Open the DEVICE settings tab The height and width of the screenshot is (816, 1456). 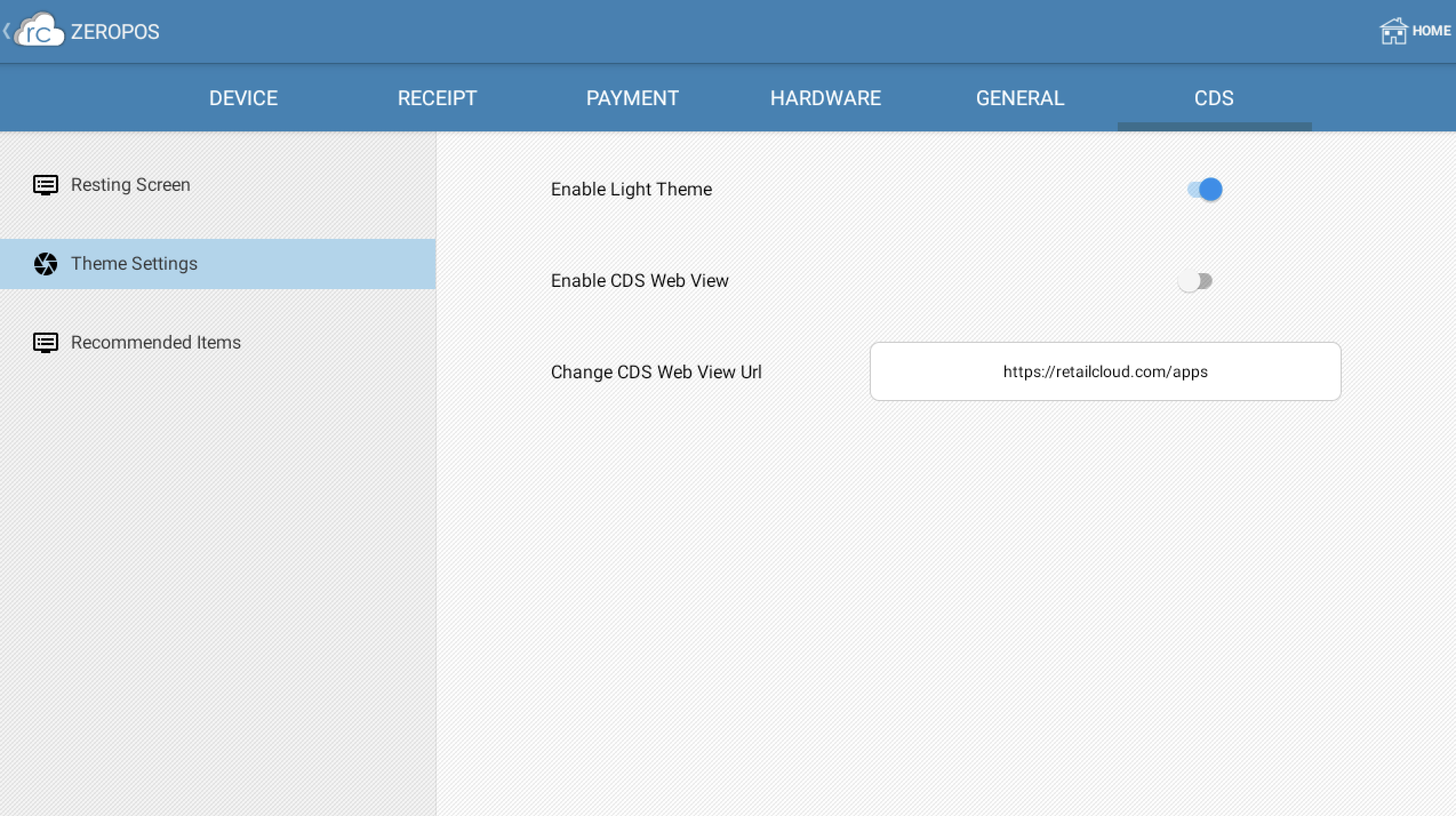pyautogui.click(x=243, y=98)
